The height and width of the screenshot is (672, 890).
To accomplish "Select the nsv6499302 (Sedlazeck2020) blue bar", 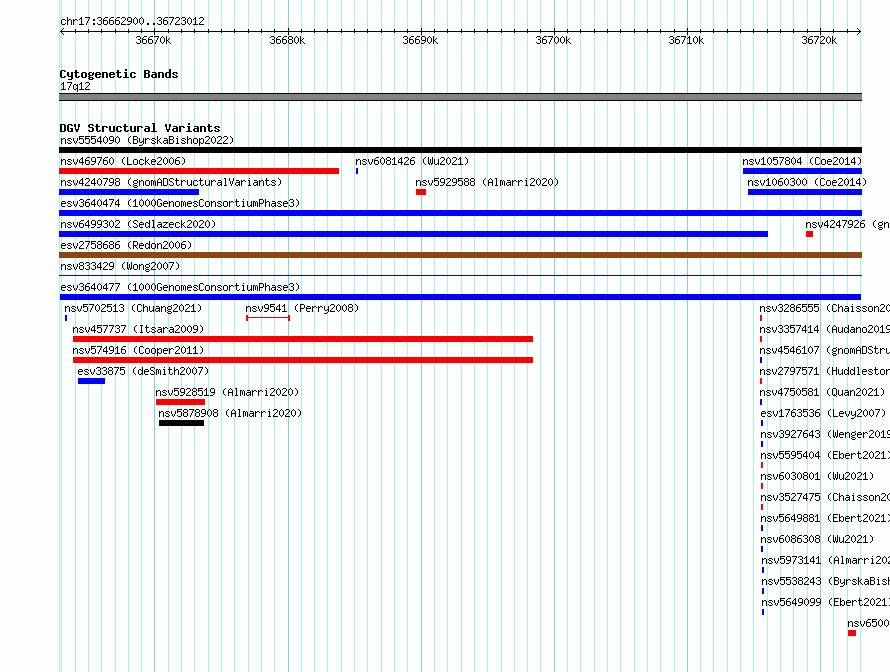I will 413,234.
